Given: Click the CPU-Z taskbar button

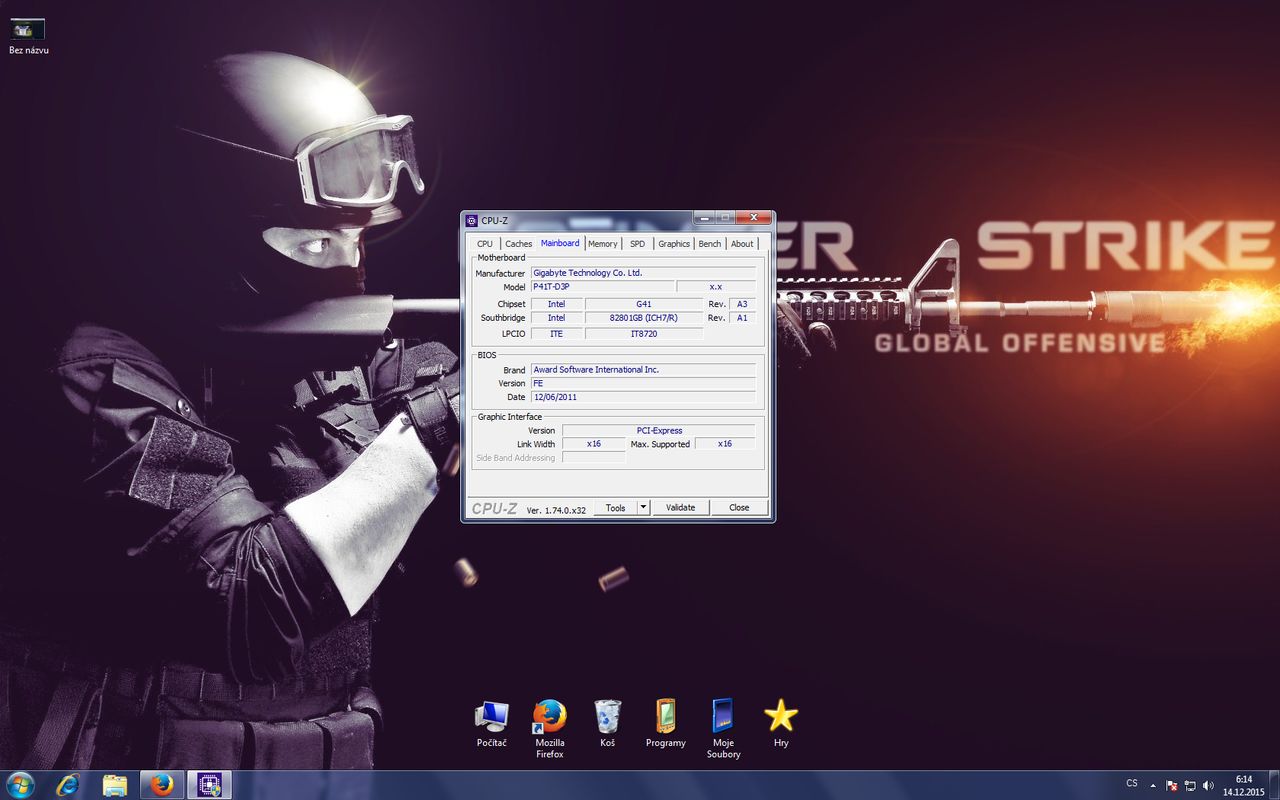Looking at the screenshot, I should (210, 785).
